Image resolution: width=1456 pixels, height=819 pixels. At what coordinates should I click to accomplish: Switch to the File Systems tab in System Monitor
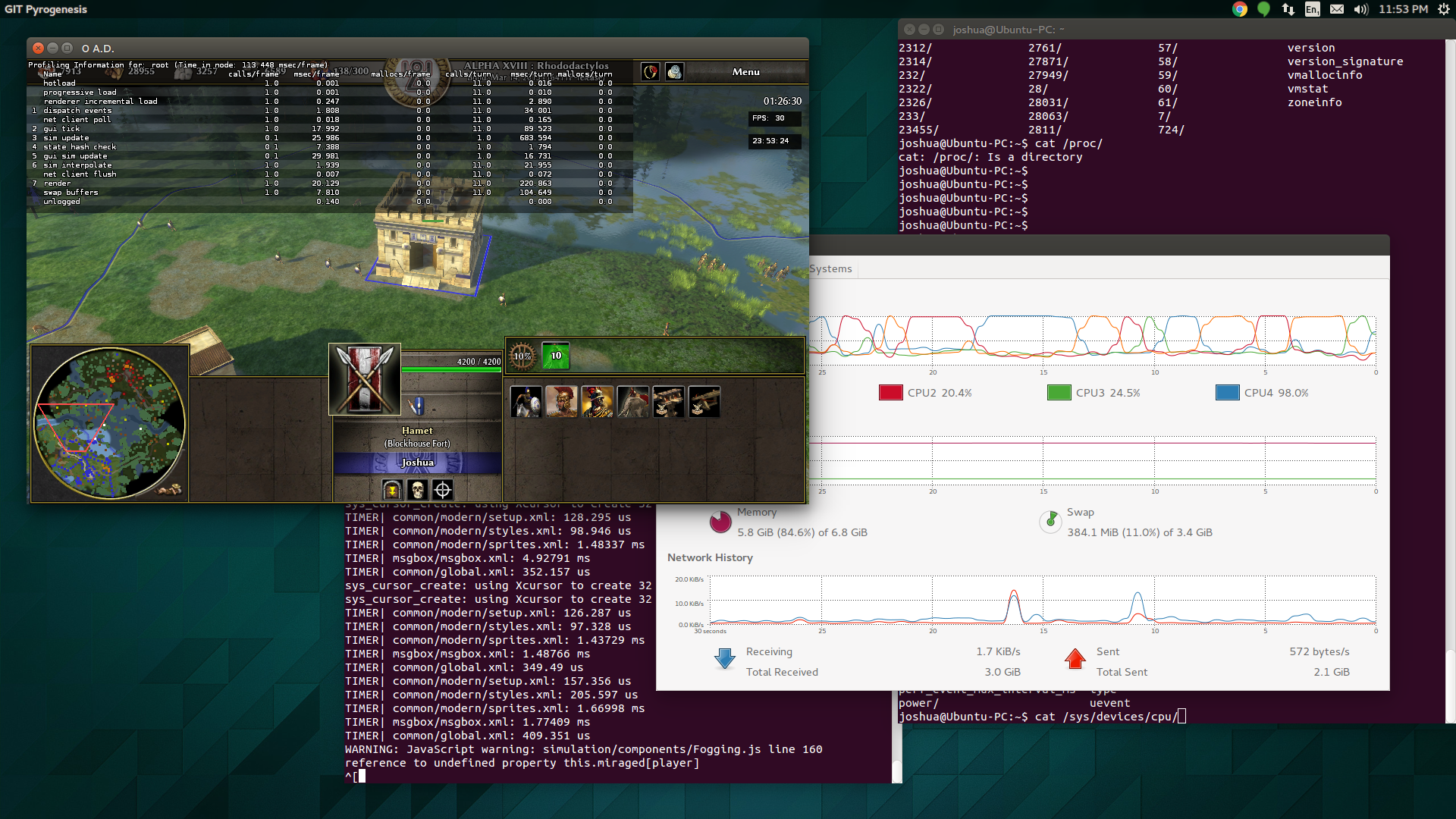pos(831,268)
